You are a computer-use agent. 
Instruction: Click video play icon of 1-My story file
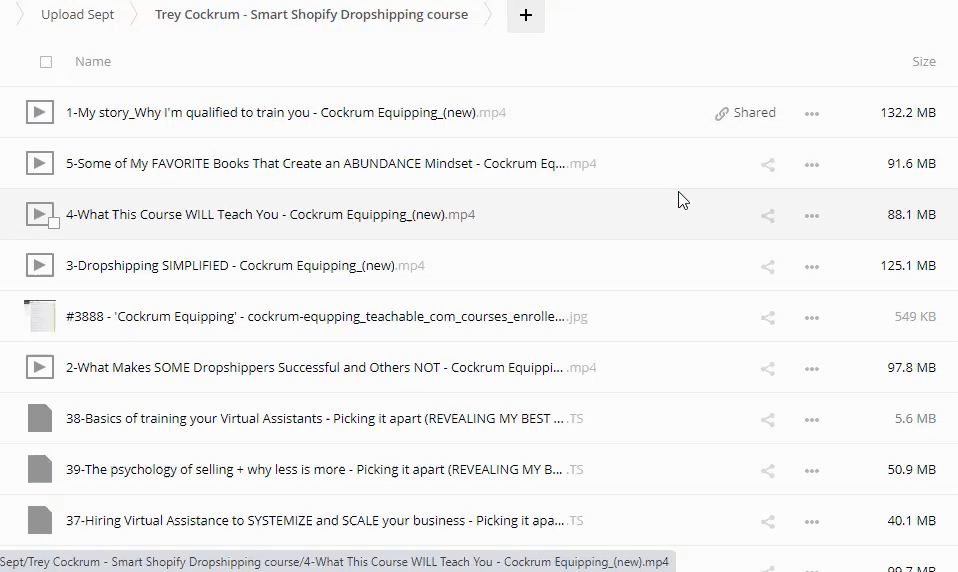pyautogui.click(x=39, y=113)
